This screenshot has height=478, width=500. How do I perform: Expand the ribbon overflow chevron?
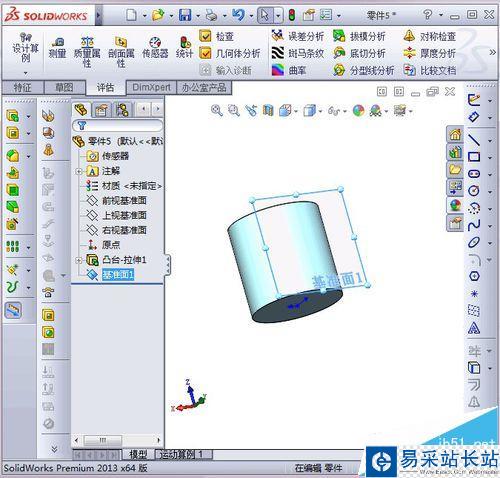click(x=492, y=52)
